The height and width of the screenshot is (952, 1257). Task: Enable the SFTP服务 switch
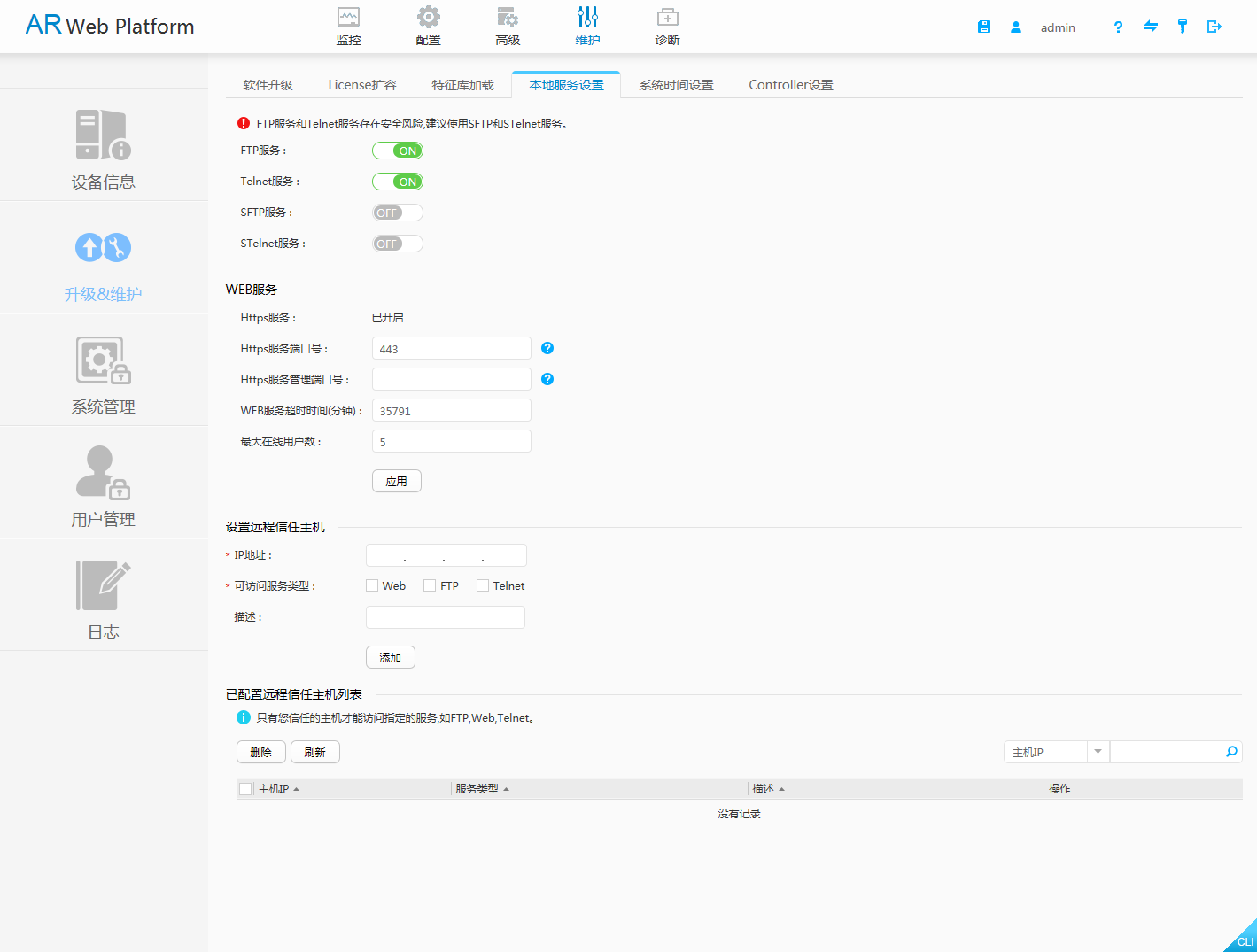click(x=397, y=213)
